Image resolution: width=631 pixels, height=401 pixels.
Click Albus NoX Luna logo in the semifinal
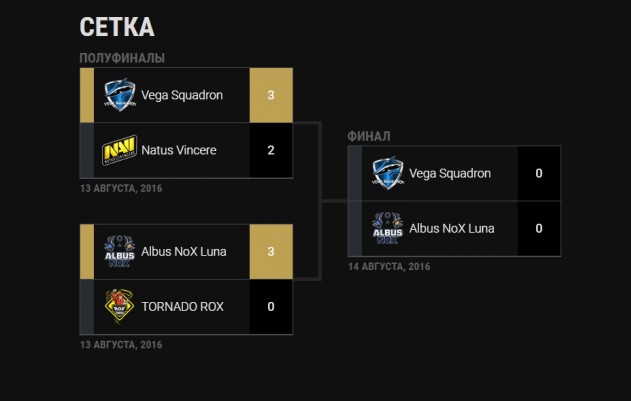120,251
